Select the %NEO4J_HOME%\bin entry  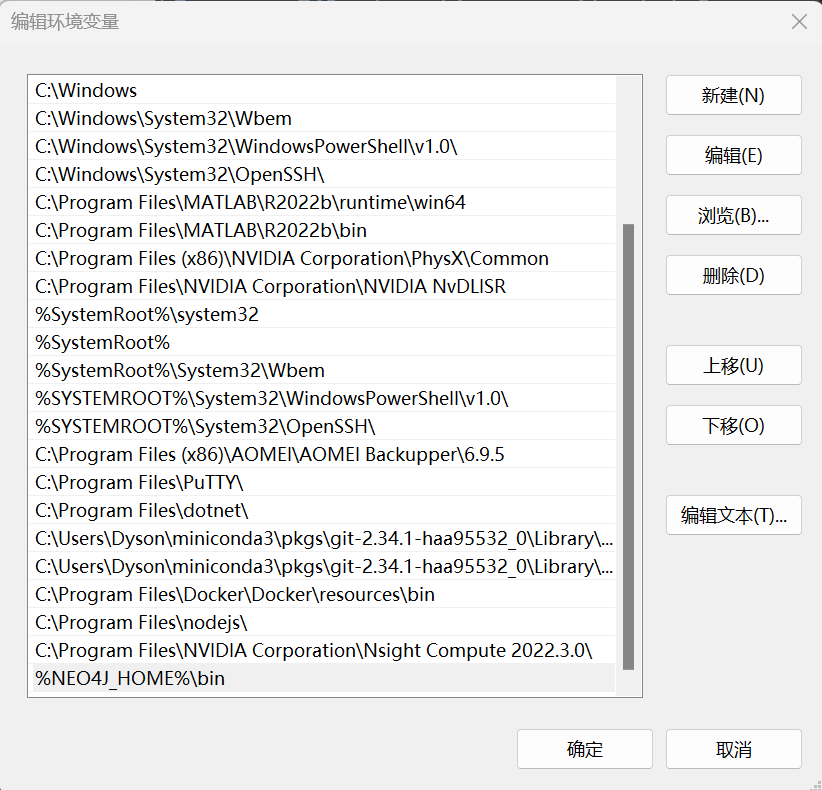click(322, 678)
